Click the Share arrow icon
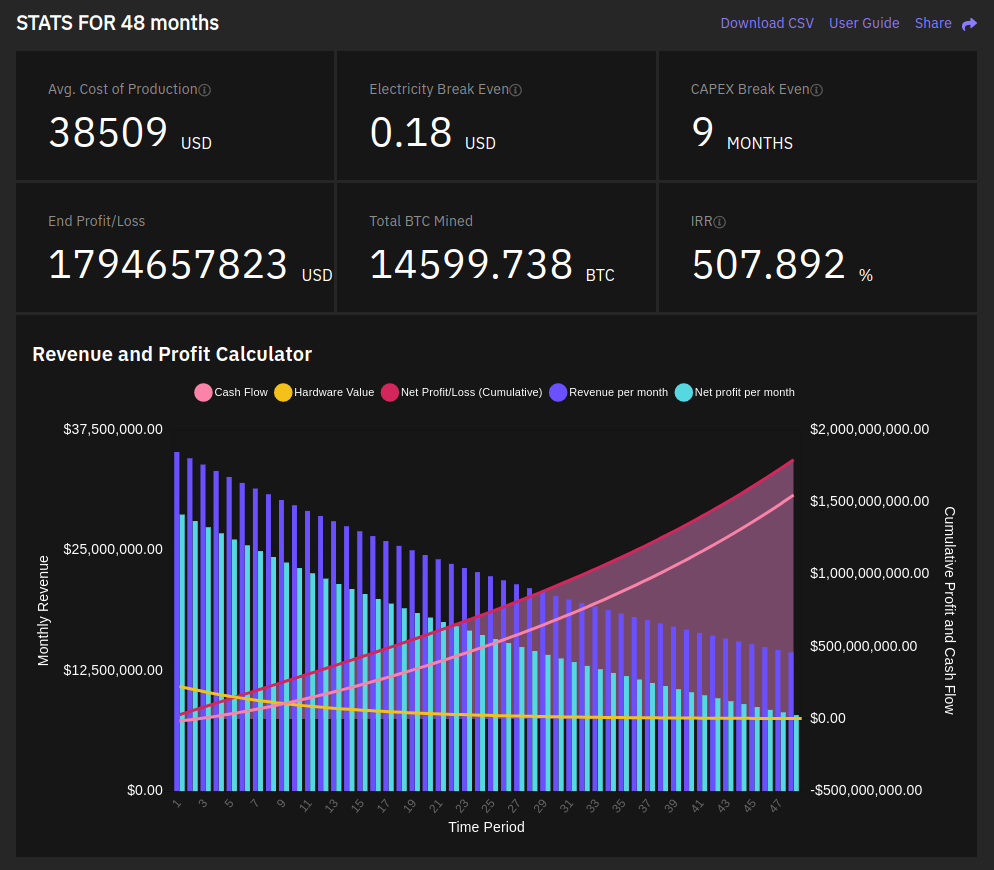 pyautogui.click(x=969, y=24)
